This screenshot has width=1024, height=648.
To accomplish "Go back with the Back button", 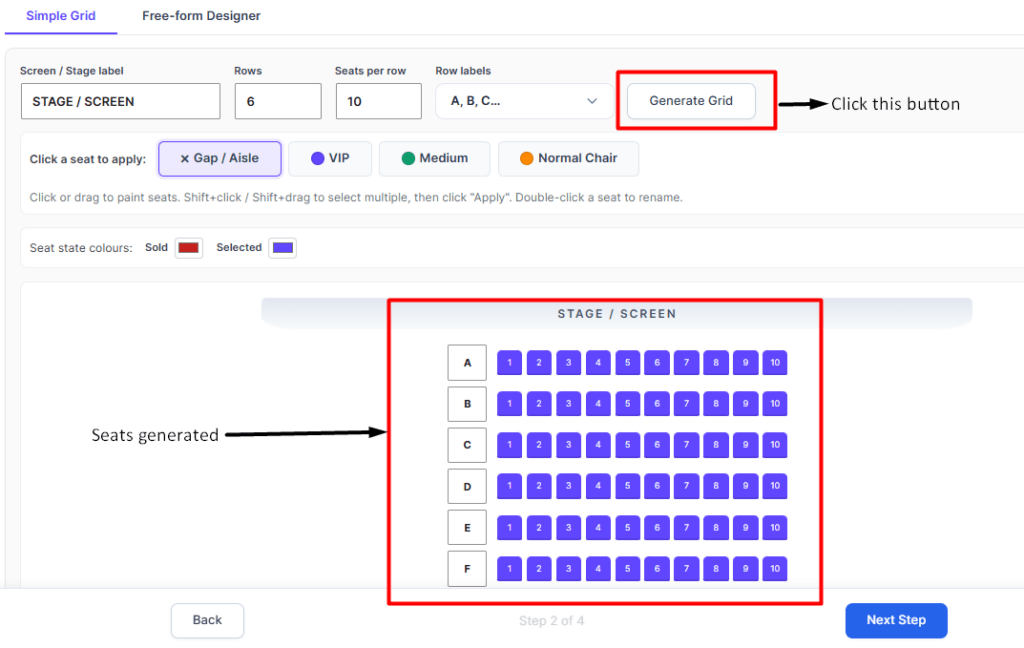I will point(208,621).
